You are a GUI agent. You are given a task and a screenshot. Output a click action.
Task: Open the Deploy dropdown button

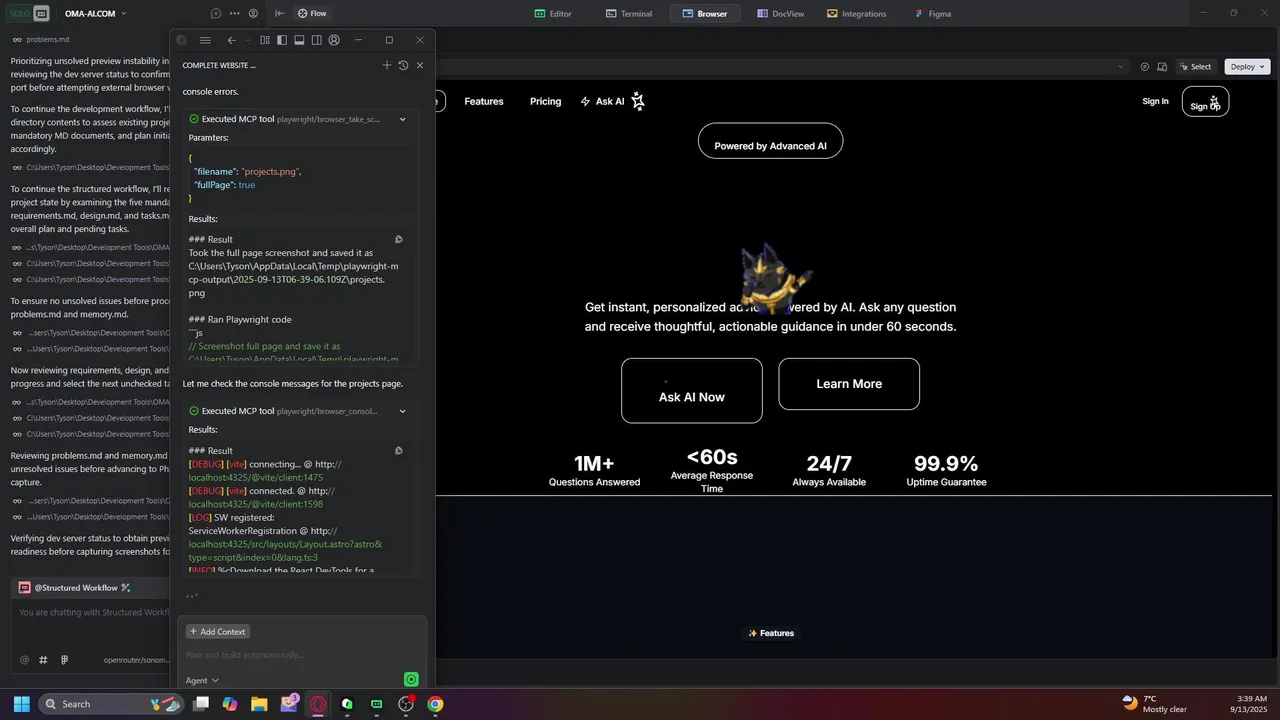coord(1247,67)
